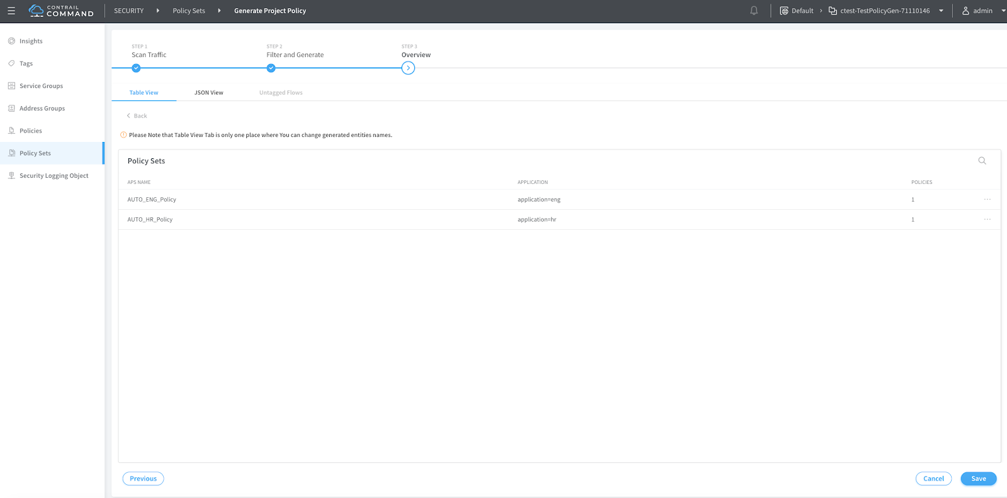Screen dimensions: 1007x498
Task: Click the Scan Traffic step checkmark
Action: click(136, 67)
